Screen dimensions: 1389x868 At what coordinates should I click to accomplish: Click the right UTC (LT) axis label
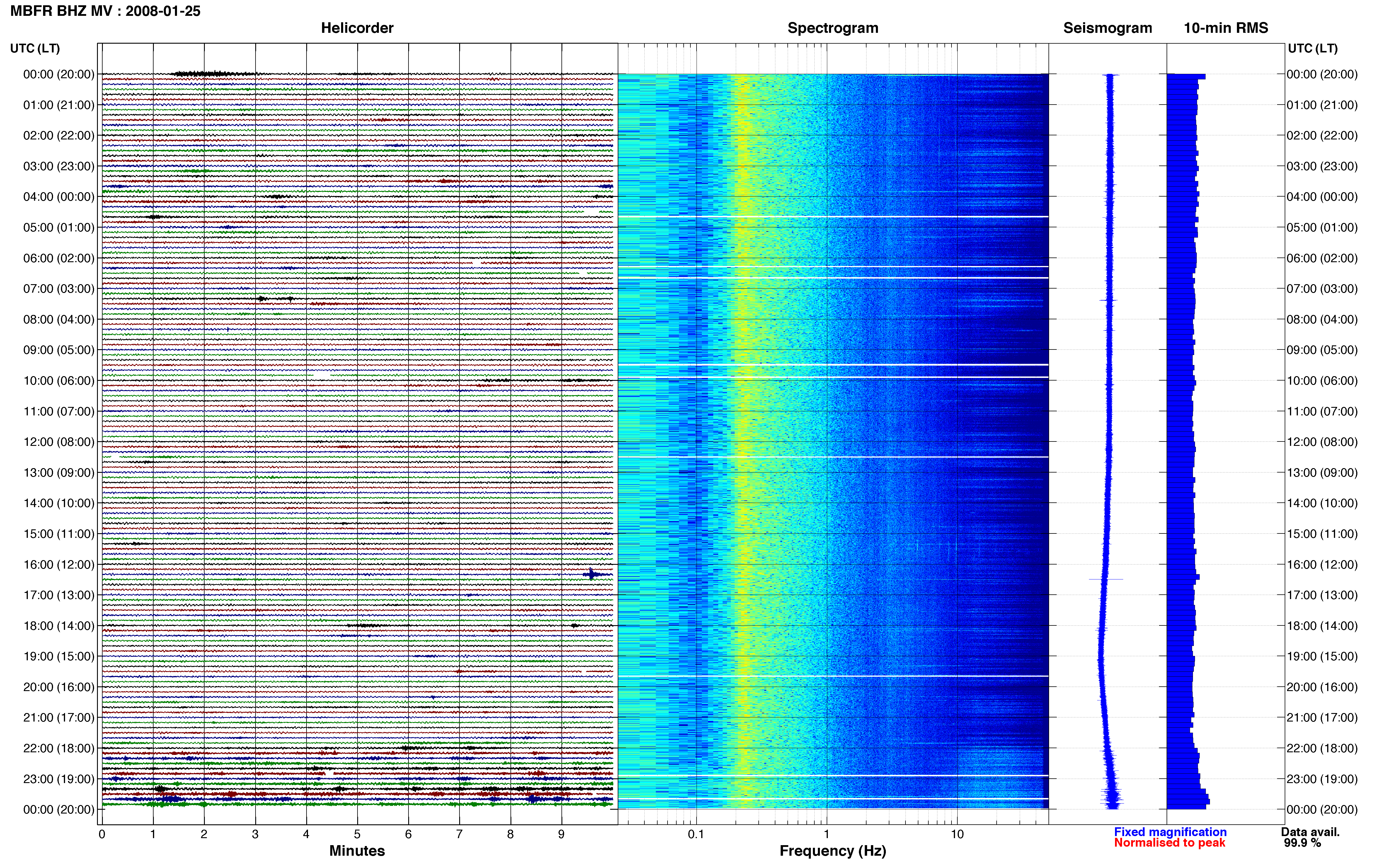pyautogui.click(x=1313, y=48)
